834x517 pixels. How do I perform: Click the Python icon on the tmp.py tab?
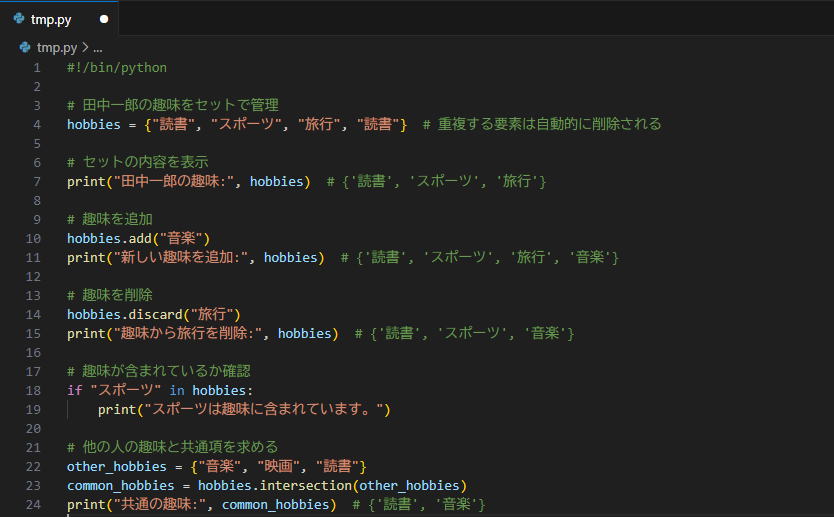(x=19, y=19)
